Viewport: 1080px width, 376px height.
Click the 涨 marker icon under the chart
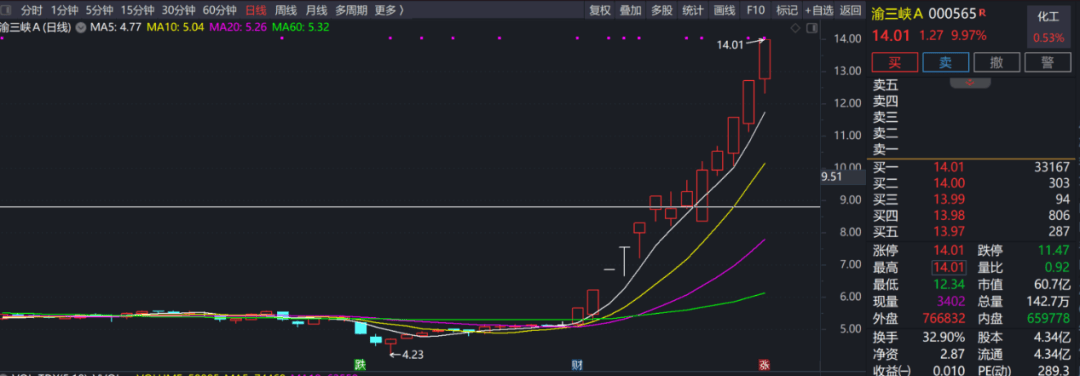pos(763,364)
